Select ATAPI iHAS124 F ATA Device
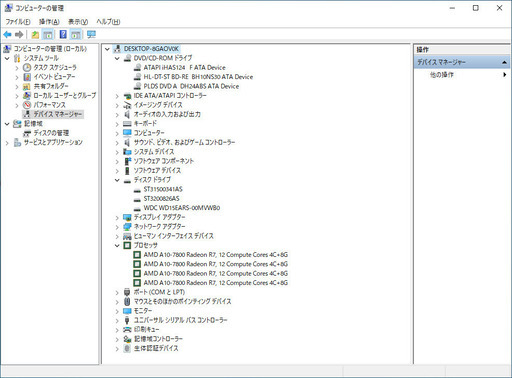The height and width of the screenshot is (378, 512). tap(184, 67)
